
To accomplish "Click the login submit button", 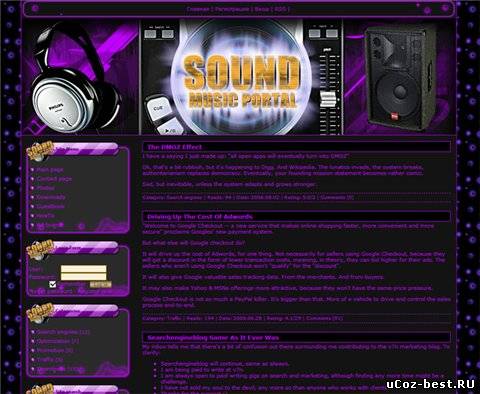I will (x=100, y=284).
